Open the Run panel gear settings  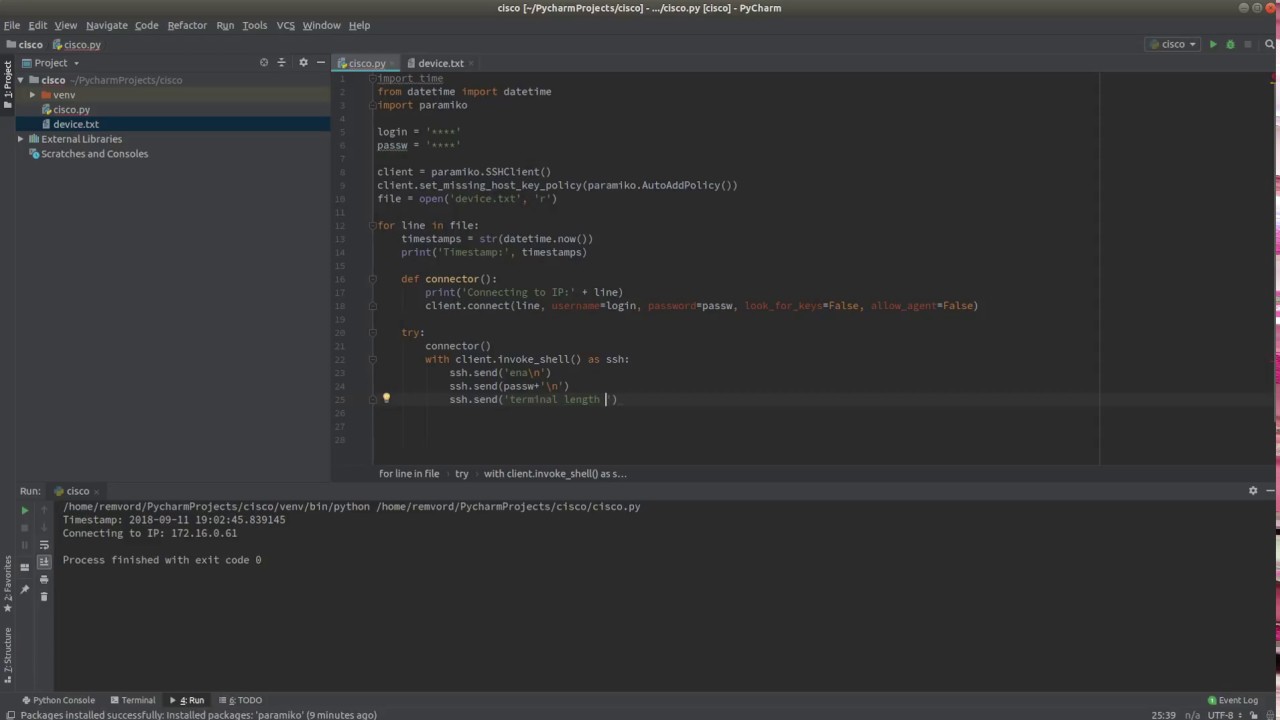coord(1253,491)
